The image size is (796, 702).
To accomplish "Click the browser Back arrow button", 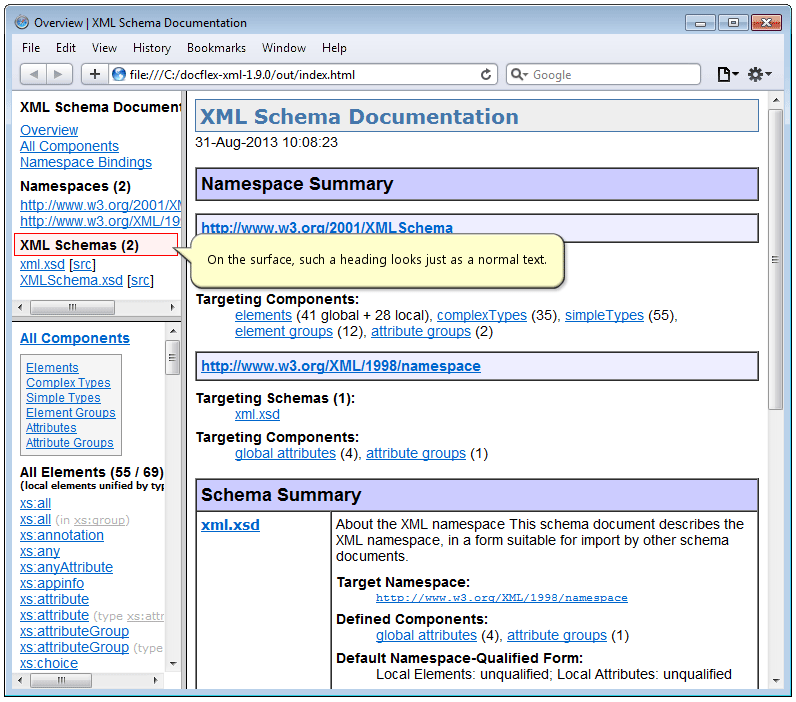I will click(34, 74).
